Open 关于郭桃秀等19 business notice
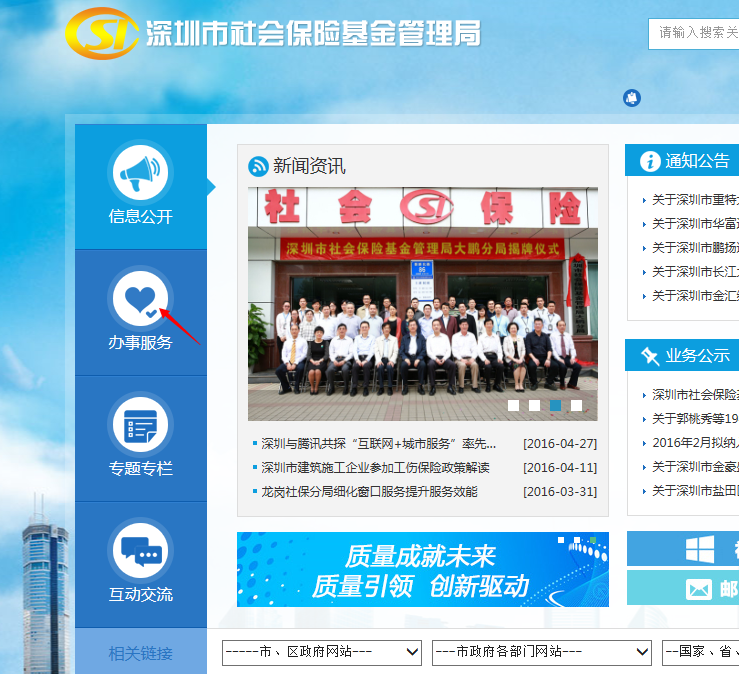Screen dimensions: 739x674 point(695,419)
